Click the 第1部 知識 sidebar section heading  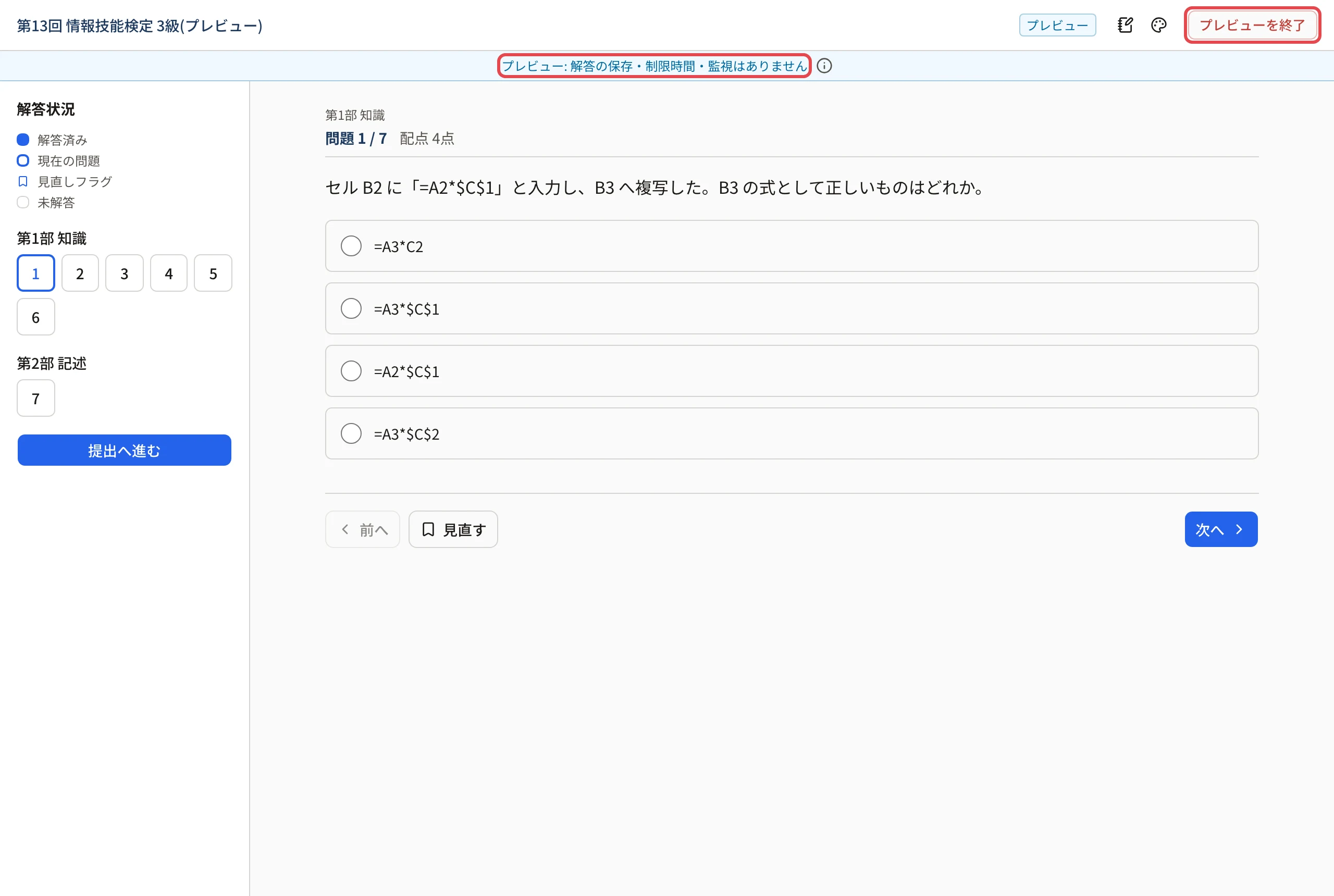[x=52, y=238]
